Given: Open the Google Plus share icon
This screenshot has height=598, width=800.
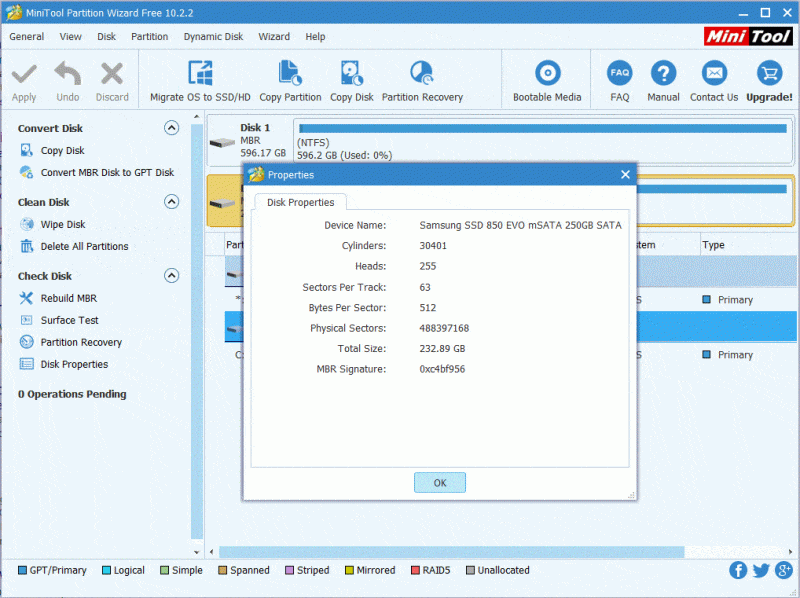Looking at the screenshot, I should click(784, 570).
